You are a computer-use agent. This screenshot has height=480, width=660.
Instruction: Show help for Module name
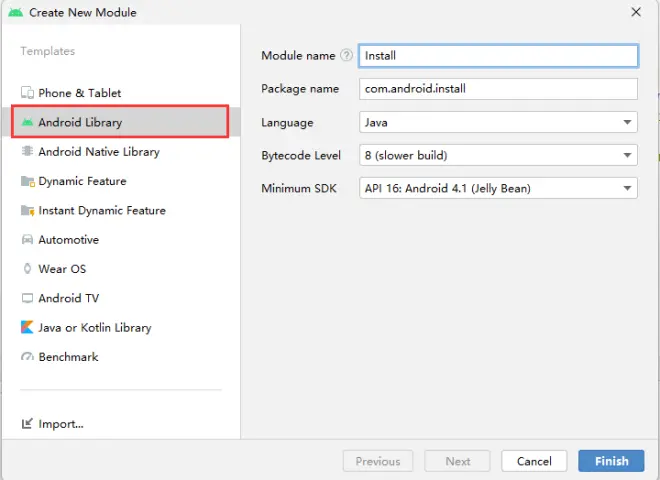(346, 56)
